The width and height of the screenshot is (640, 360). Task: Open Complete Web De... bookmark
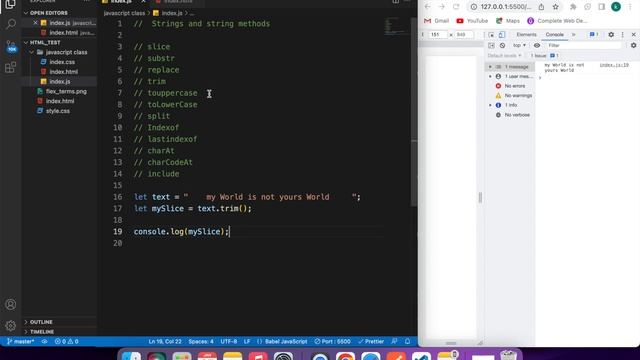pyautogui.click(x=557, y=21)
